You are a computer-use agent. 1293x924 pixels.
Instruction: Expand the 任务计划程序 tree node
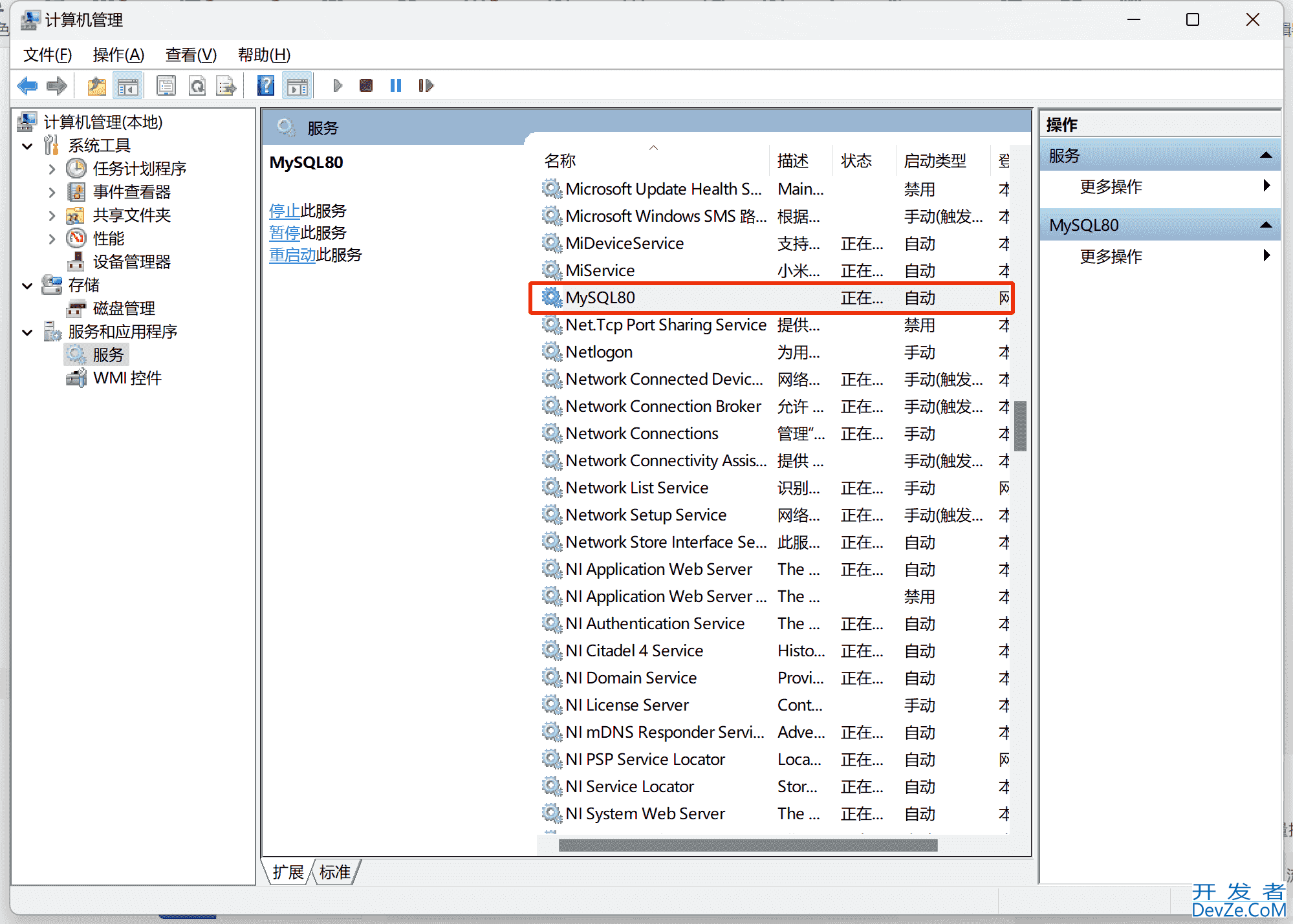click(x=52, y=169)
